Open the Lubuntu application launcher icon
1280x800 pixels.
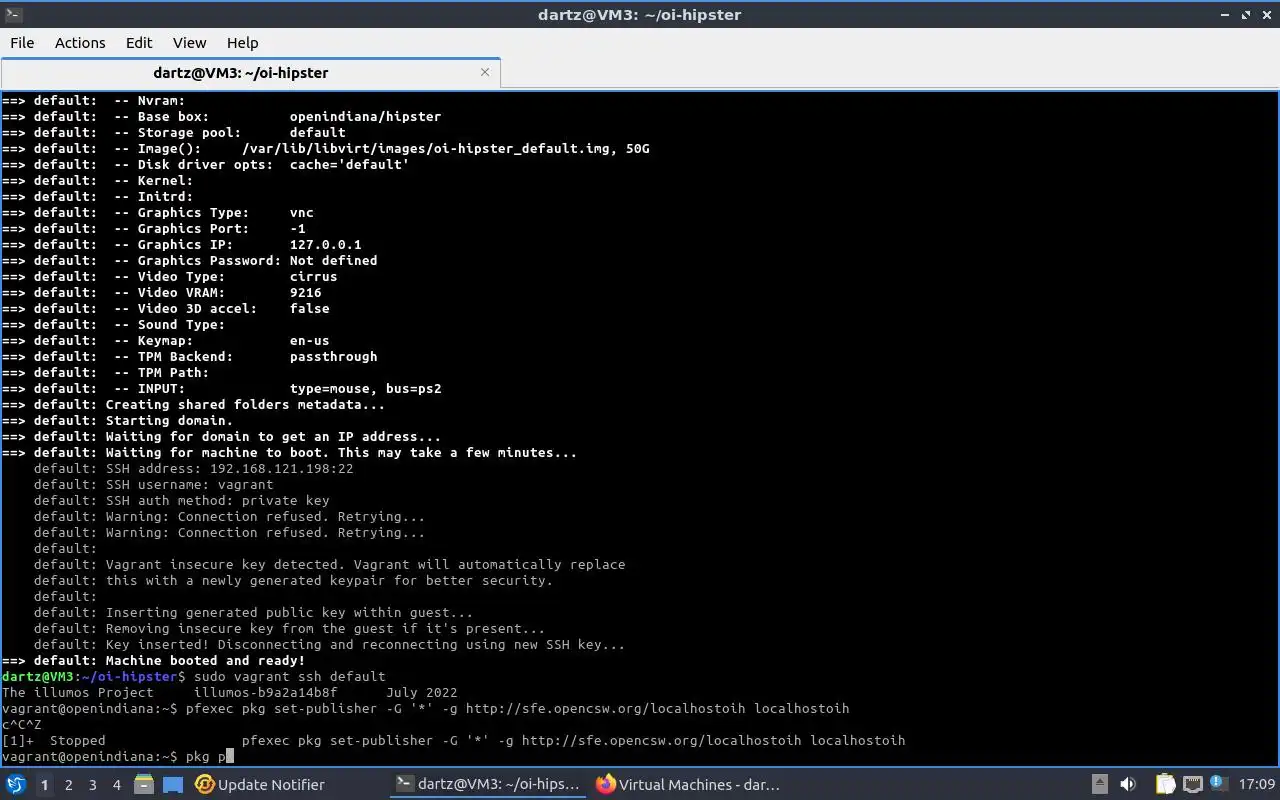(x=15, y=785)
